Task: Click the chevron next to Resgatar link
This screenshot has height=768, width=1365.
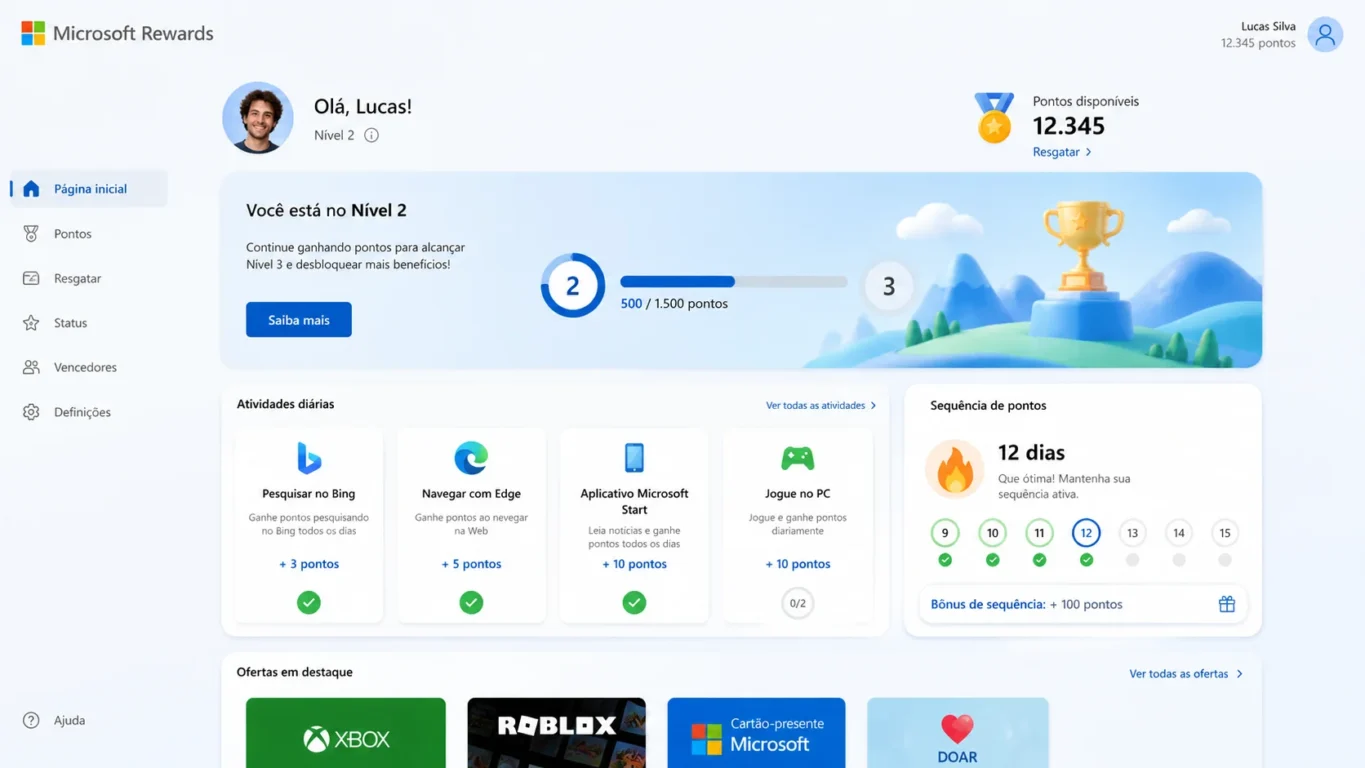Action: click(1088, 152)
